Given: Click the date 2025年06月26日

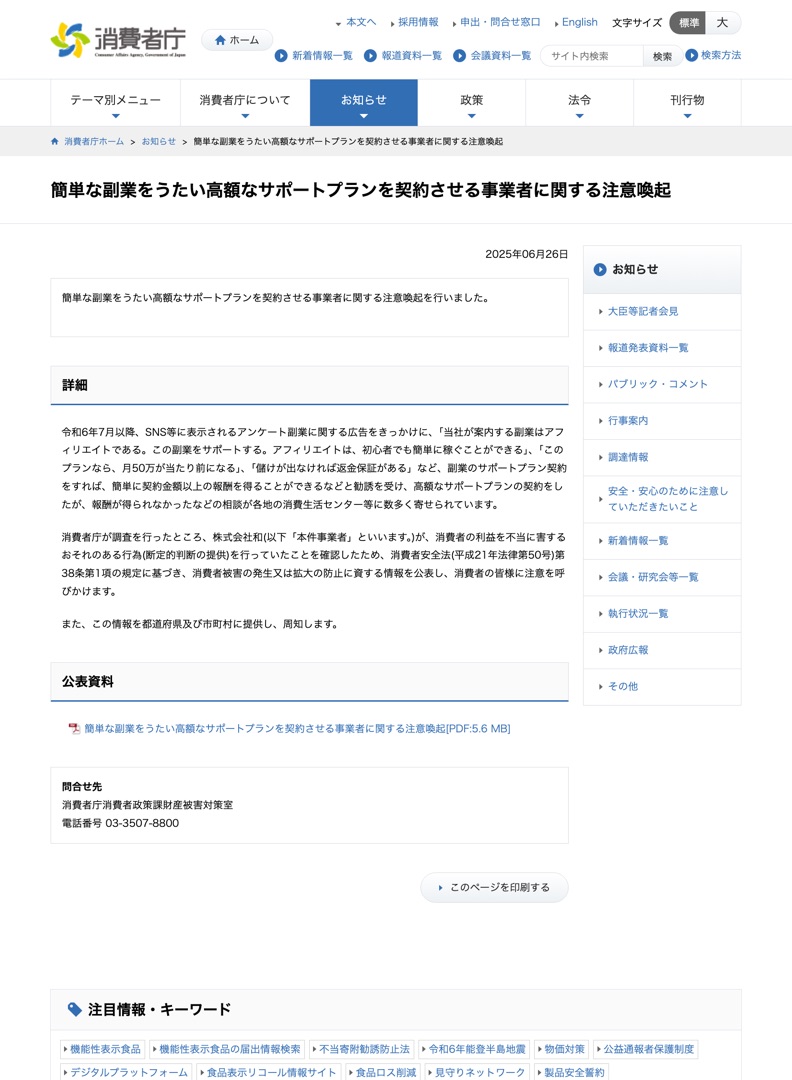Looking at the screenshot, I should click(527, 254).
